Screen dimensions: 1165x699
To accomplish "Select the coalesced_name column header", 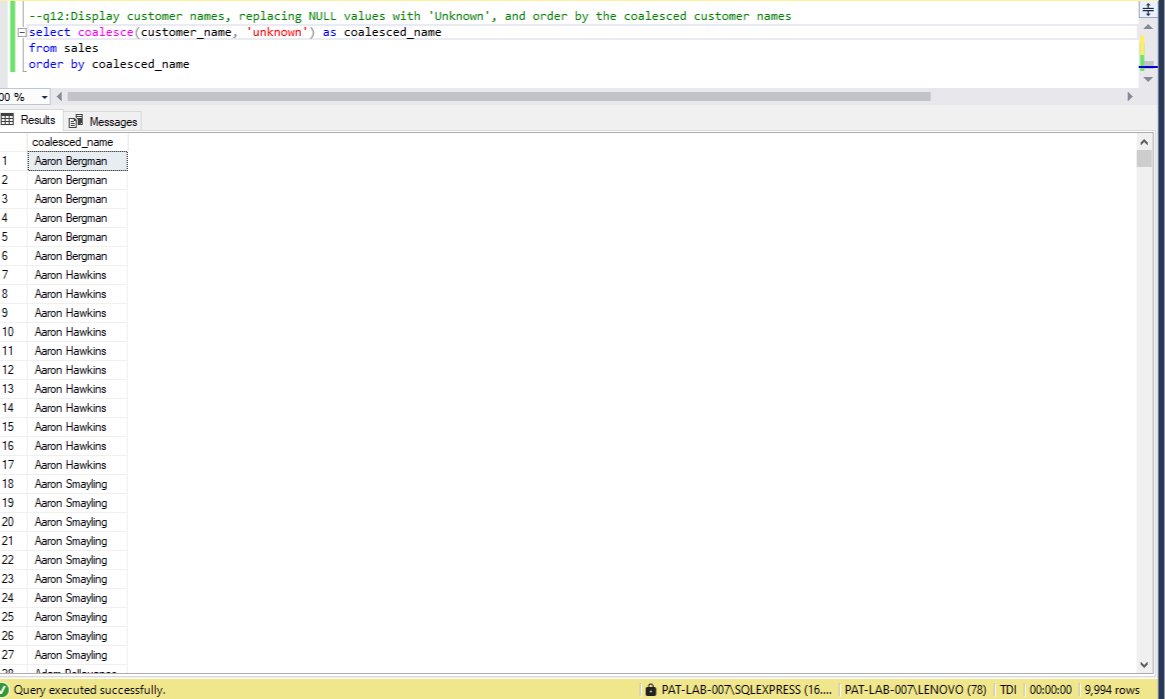I will tap(77, 142).
